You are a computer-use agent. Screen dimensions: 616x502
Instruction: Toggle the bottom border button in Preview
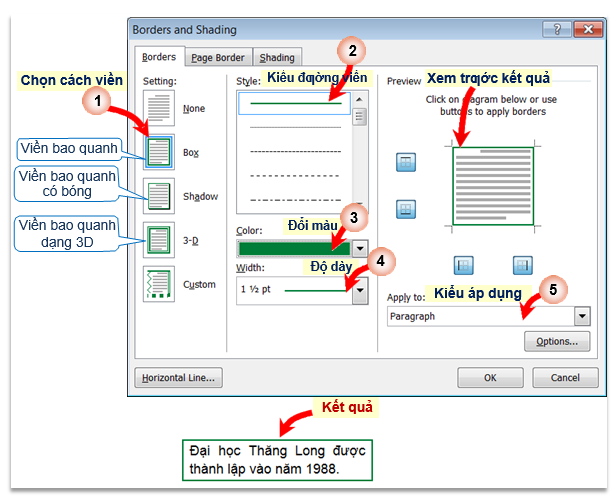406,209
